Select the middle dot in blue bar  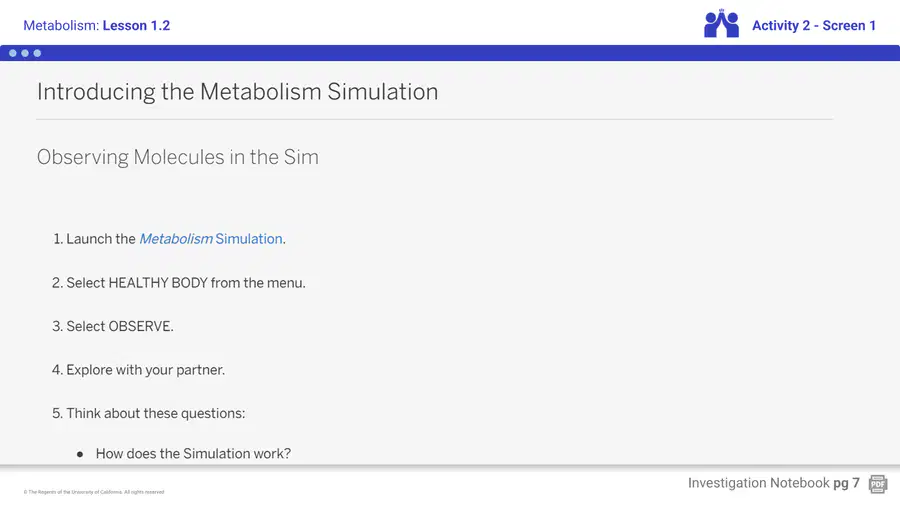point(25,53)
